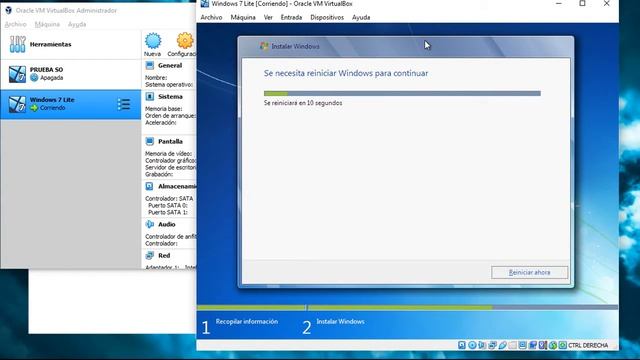Open Archivo menu in VirtualBox Administrador
Screen dimensions: 640x360
pos(16,24)
